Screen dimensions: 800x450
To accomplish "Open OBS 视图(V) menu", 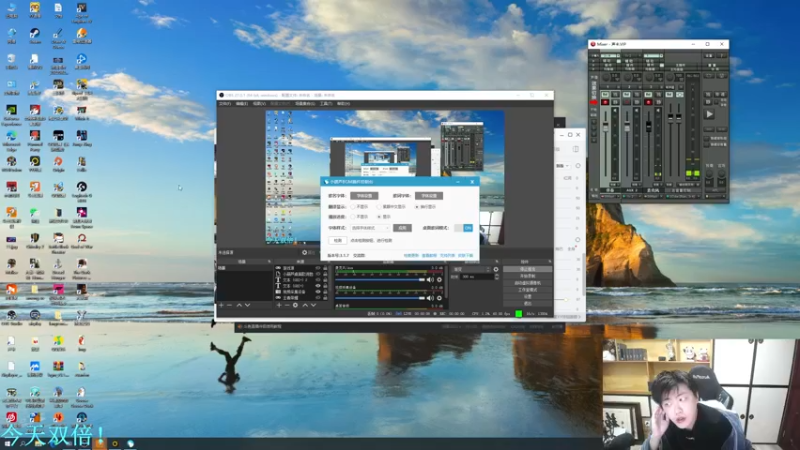I will 259,104.
